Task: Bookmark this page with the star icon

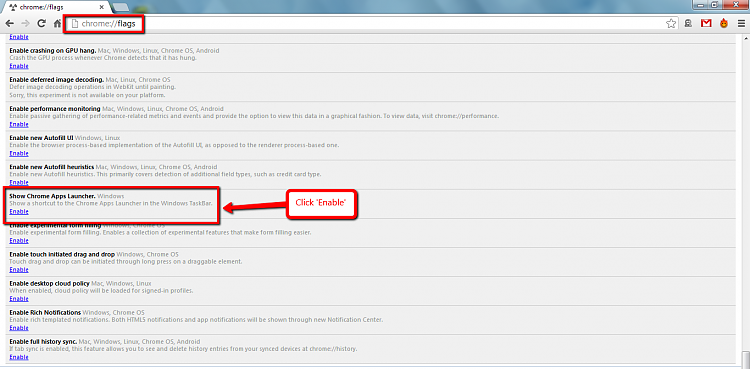Action: 671,23
